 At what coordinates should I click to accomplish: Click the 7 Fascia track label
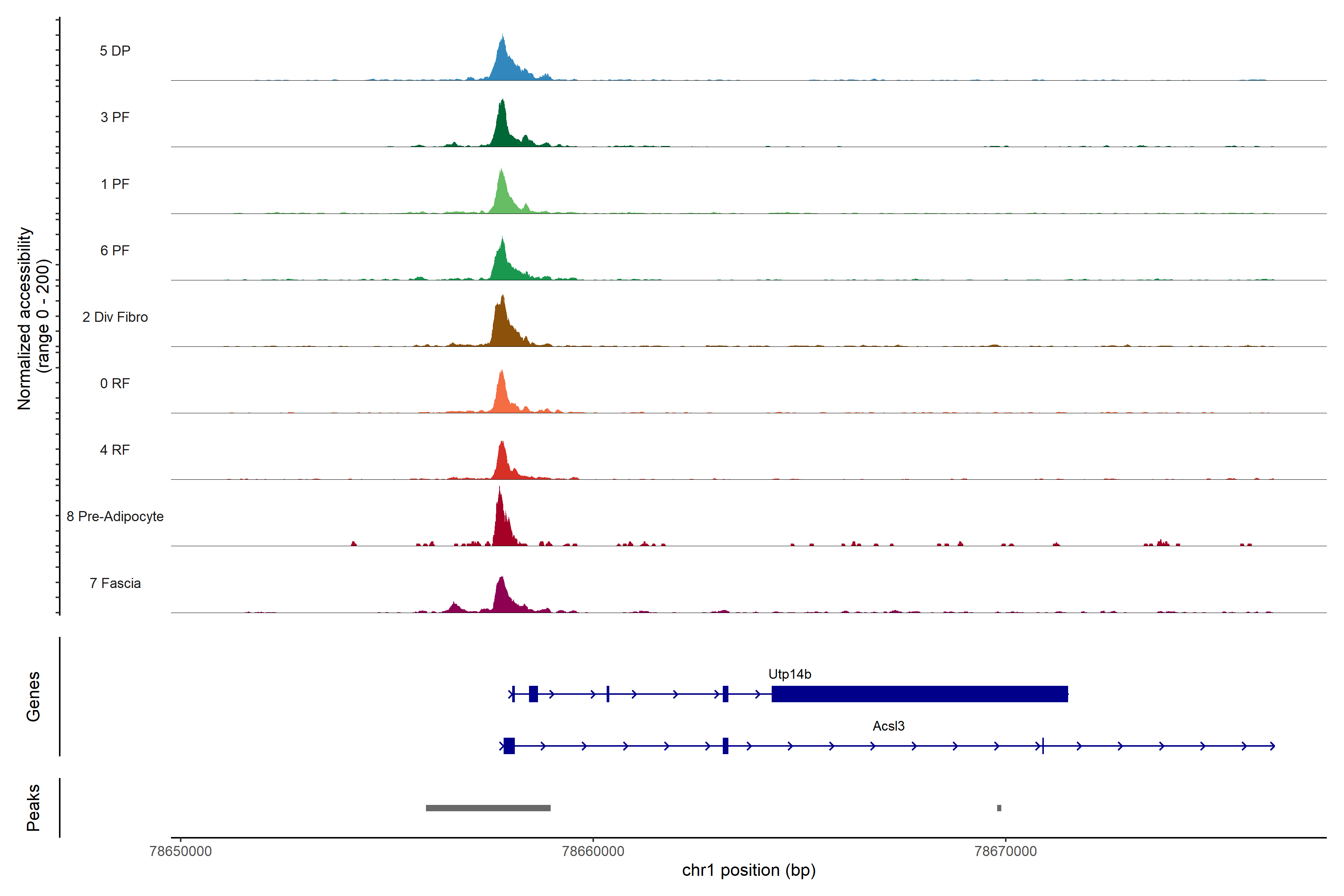point(115,584)
